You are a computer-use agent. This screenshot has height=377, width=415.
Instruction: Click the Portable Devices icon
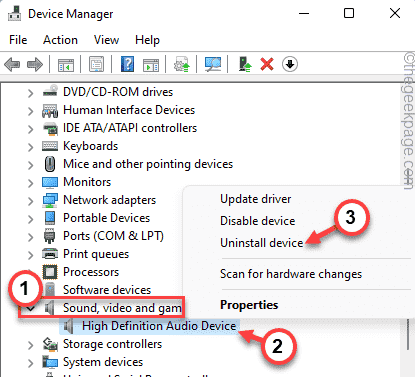(50, 218)
